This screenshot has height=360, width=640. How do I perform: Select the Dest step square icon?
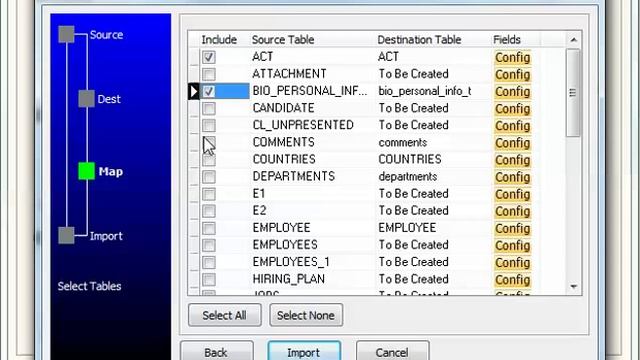click(87, 99)
